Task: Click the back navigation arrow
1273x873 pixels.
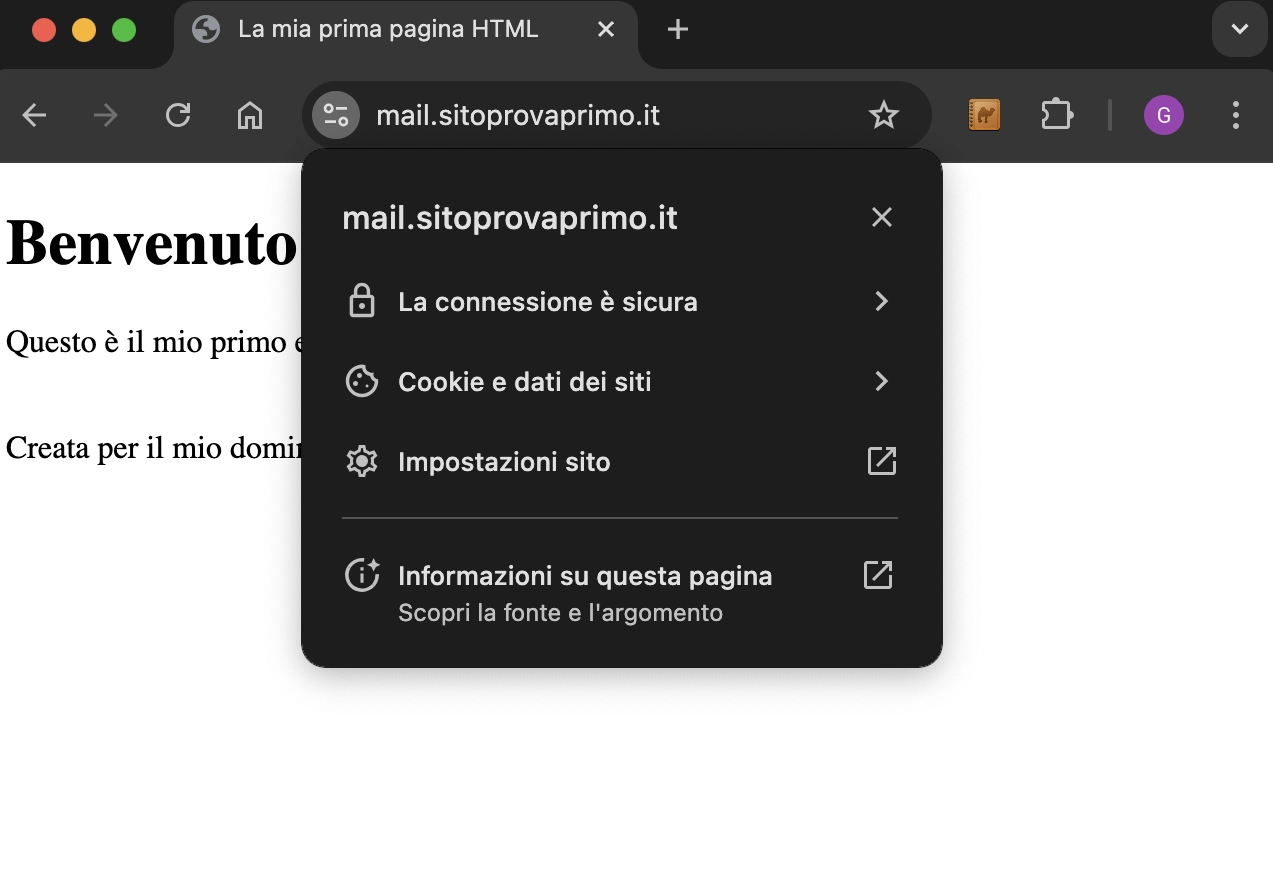Action: point(35,116)
